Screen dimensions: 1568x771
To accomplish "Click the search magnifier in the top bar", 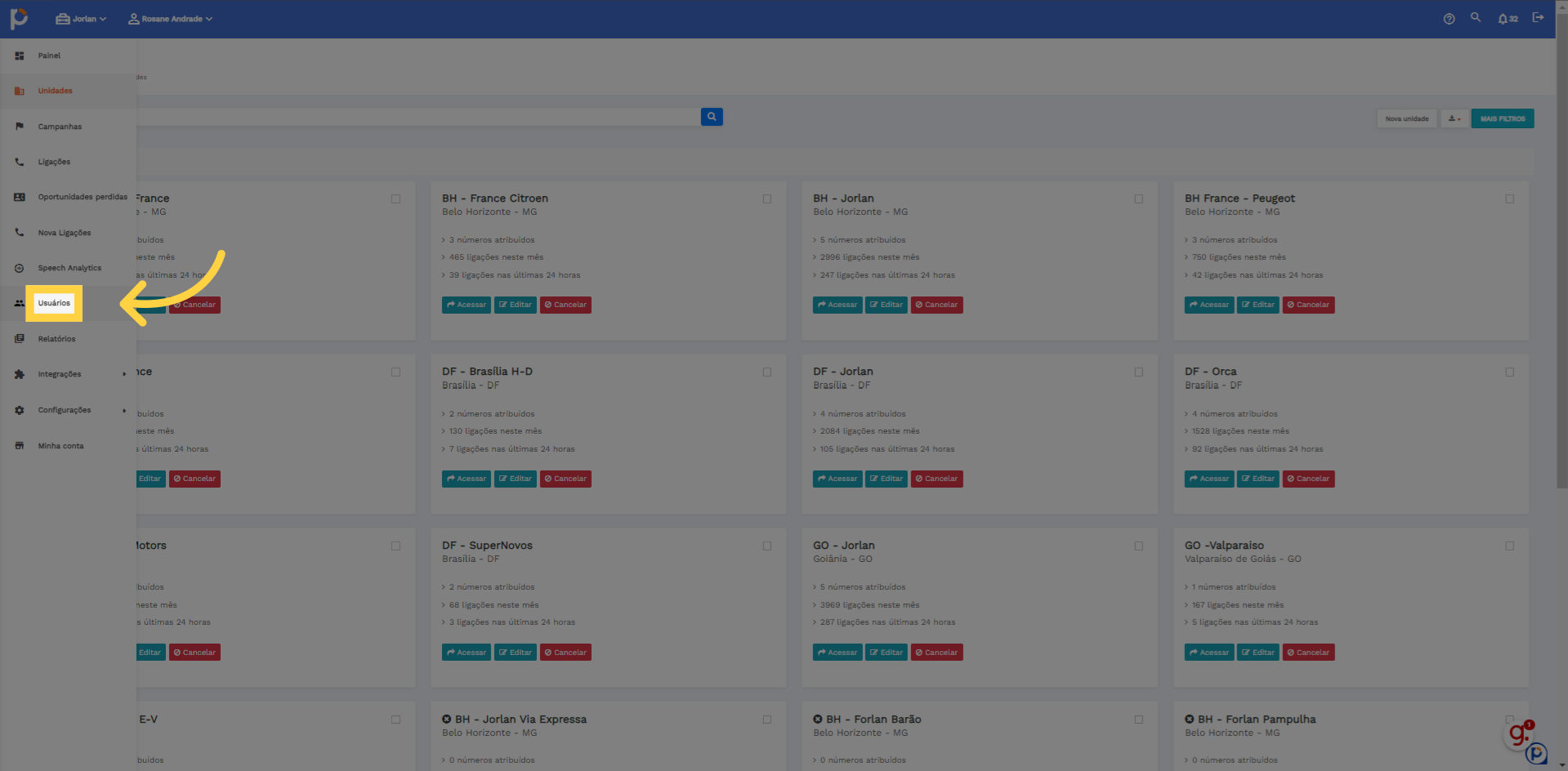I will click(1476, 17).
